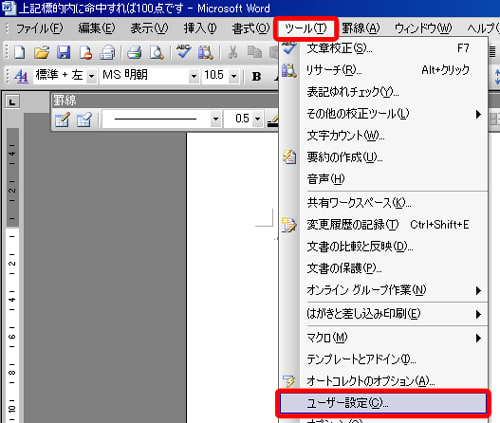Choose 要約の作成 menu item
The width and height of the screenshot is (500, 423).
pyautogui.click(x=383, y=157)
